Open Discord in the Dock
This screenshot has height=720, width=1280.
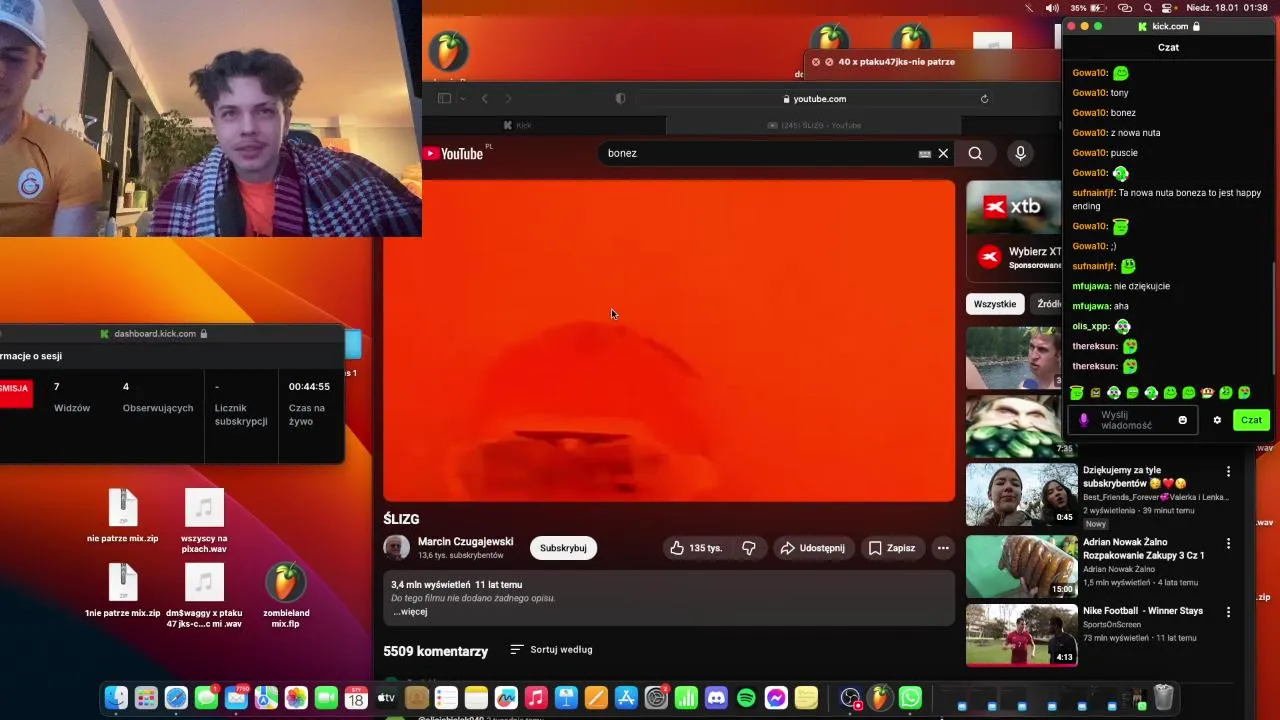[716, 698]
